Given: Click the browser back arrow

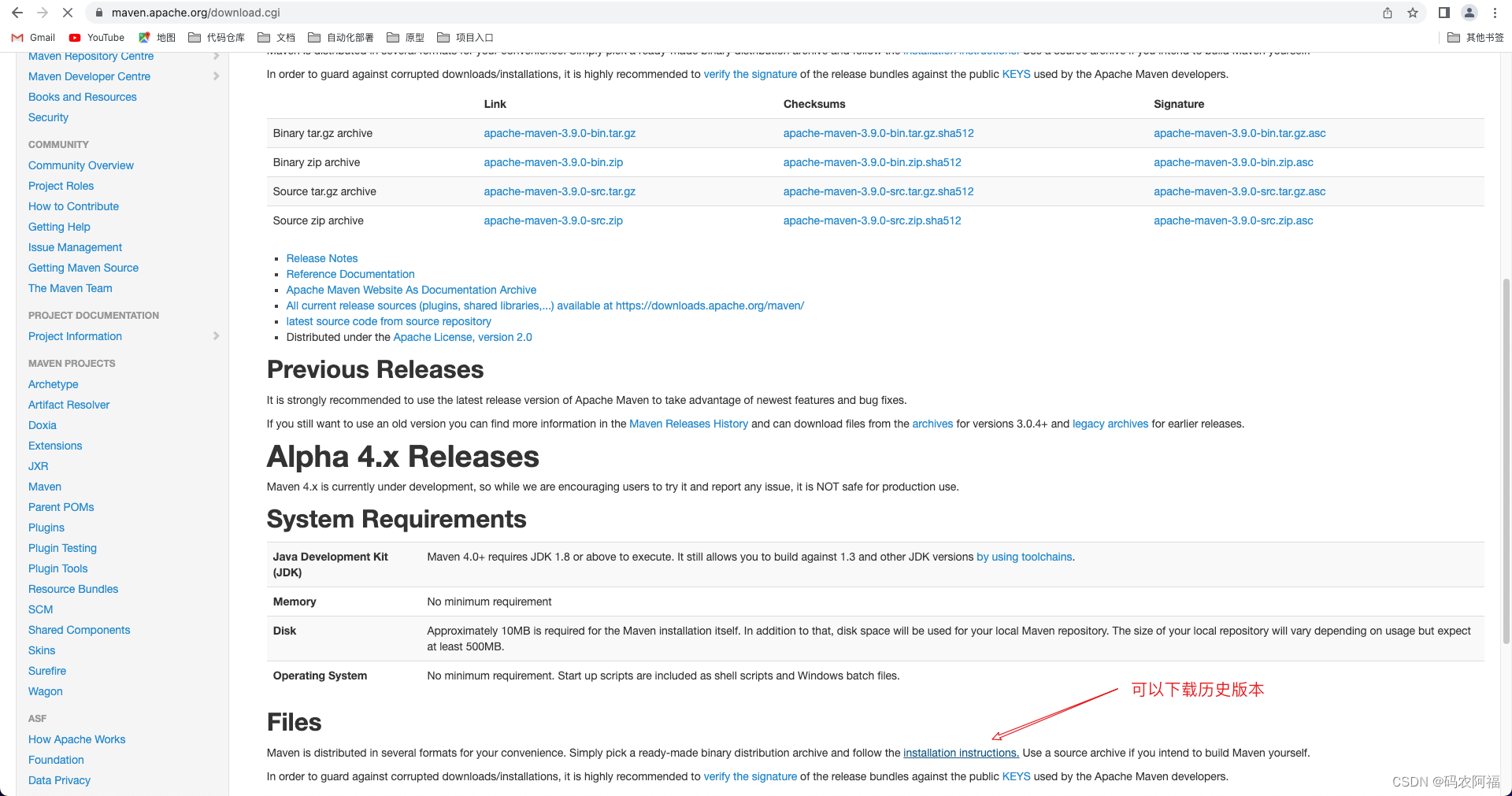Looking at the screenshot, I should click(x=17, y=13).
